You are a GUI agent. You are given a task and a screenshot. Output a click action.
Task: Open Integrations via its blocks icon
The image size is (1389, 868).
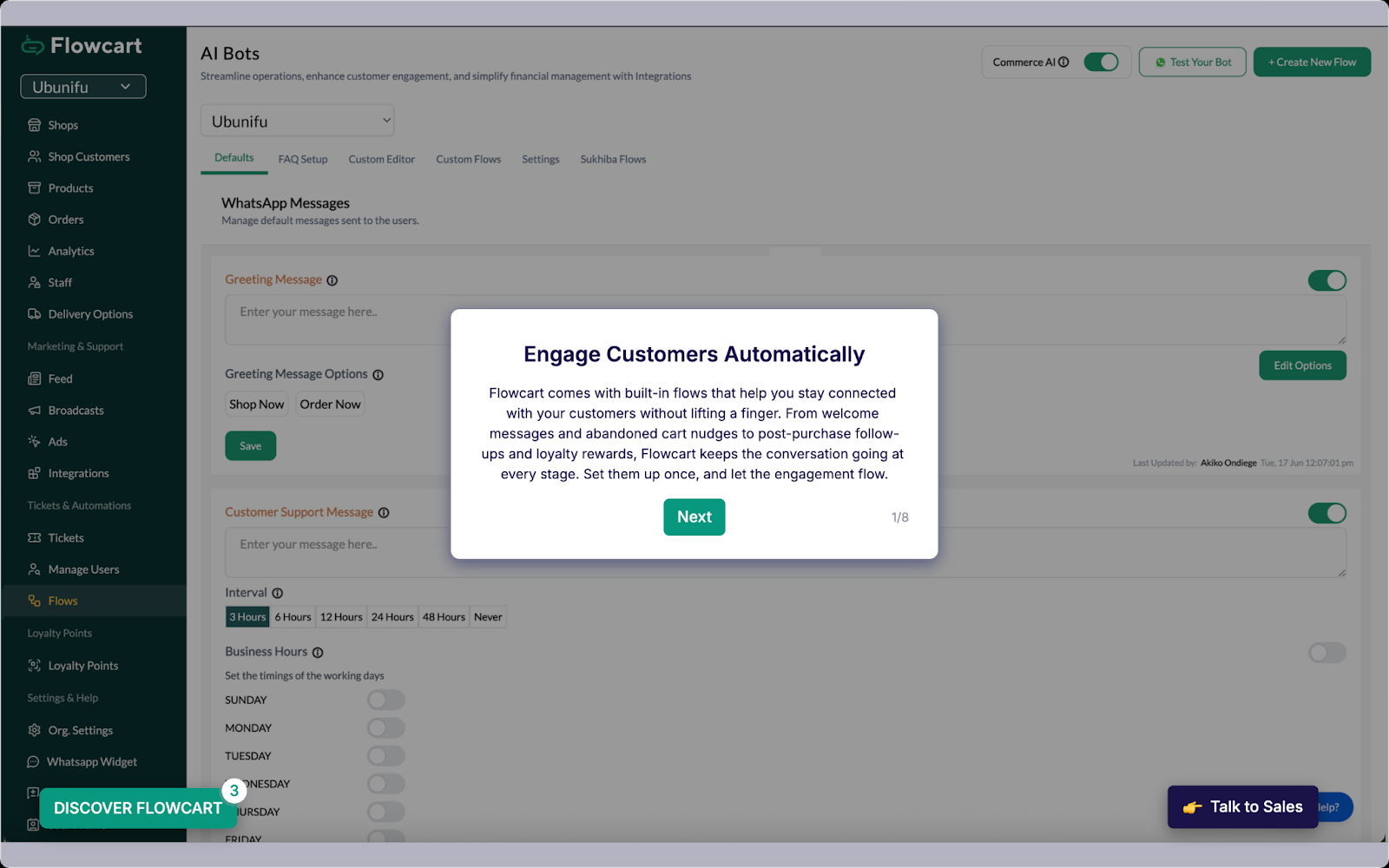35,473
